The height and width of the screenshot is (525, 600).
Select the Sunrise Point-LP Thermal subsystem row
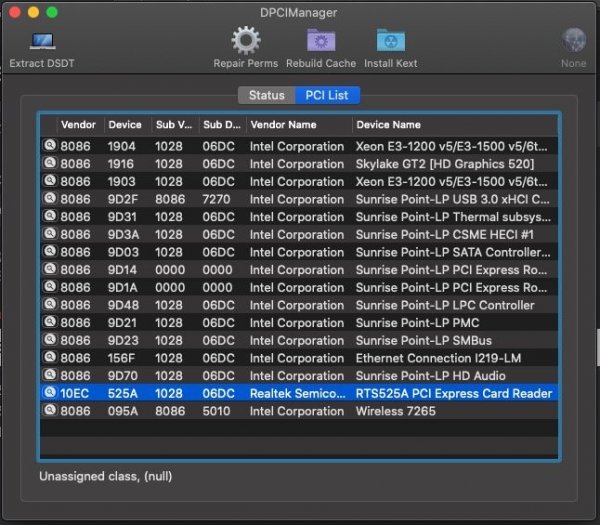tap(452, 217)
